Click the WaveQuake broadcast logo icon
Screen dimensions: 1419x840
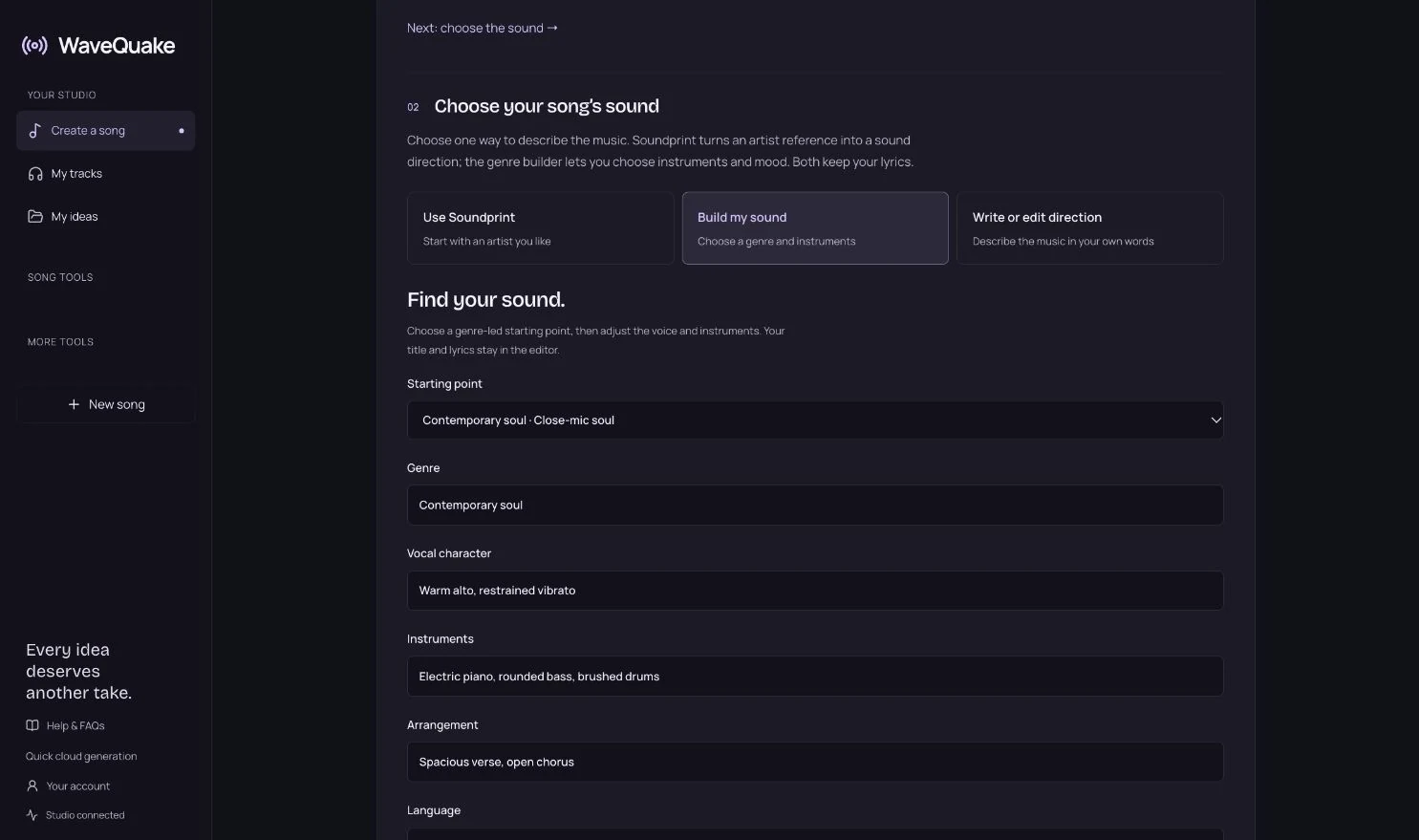click(x=34, y=45)
